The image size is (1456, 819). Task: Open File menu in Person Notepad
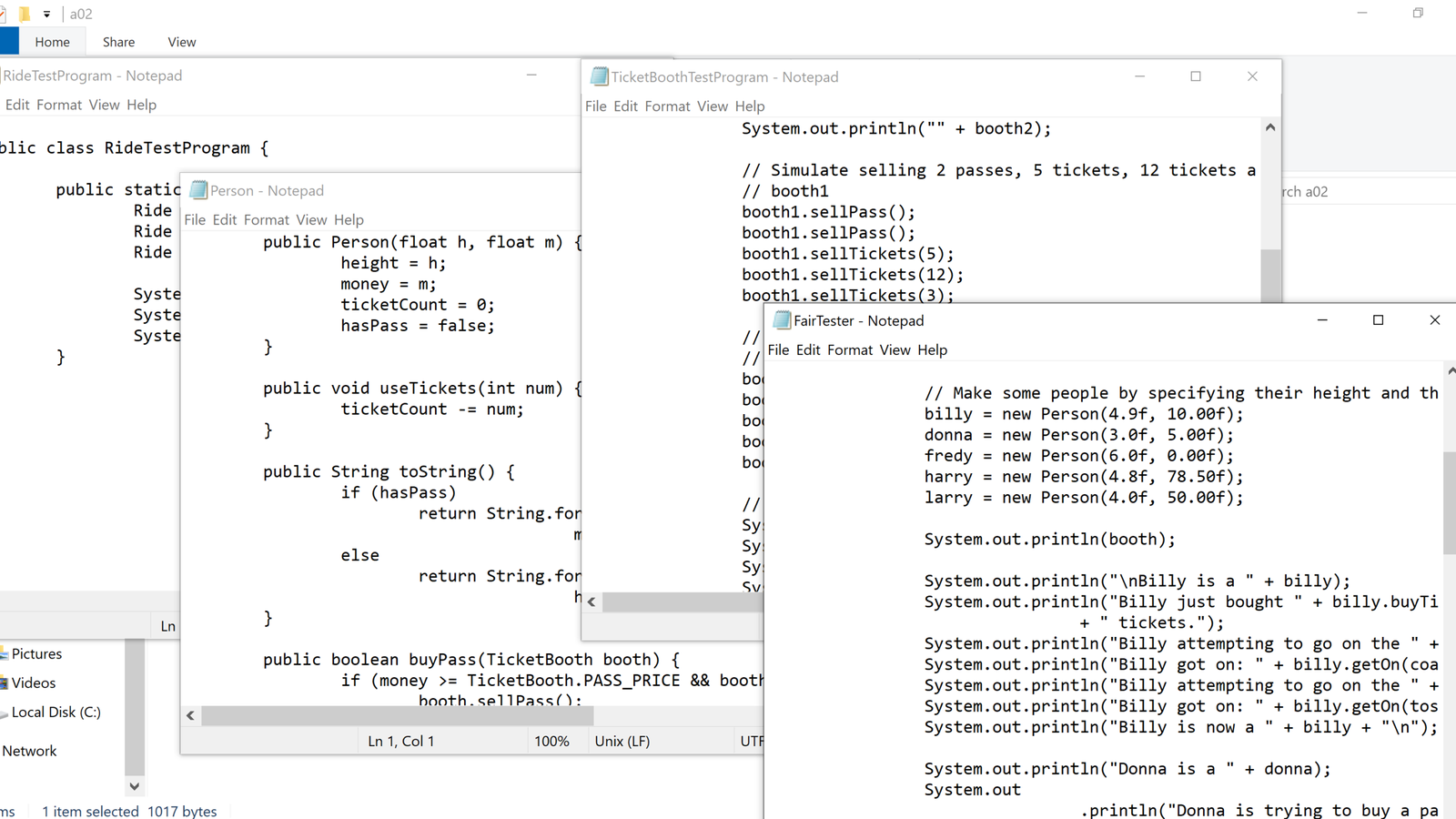(x=195, y=219)
